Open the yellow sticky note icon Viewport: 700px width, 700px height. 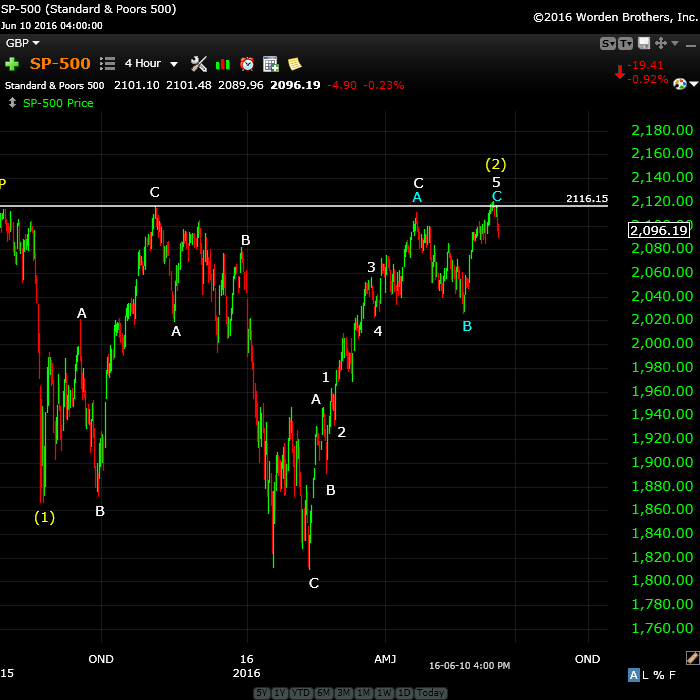click(x=295, y=64)
